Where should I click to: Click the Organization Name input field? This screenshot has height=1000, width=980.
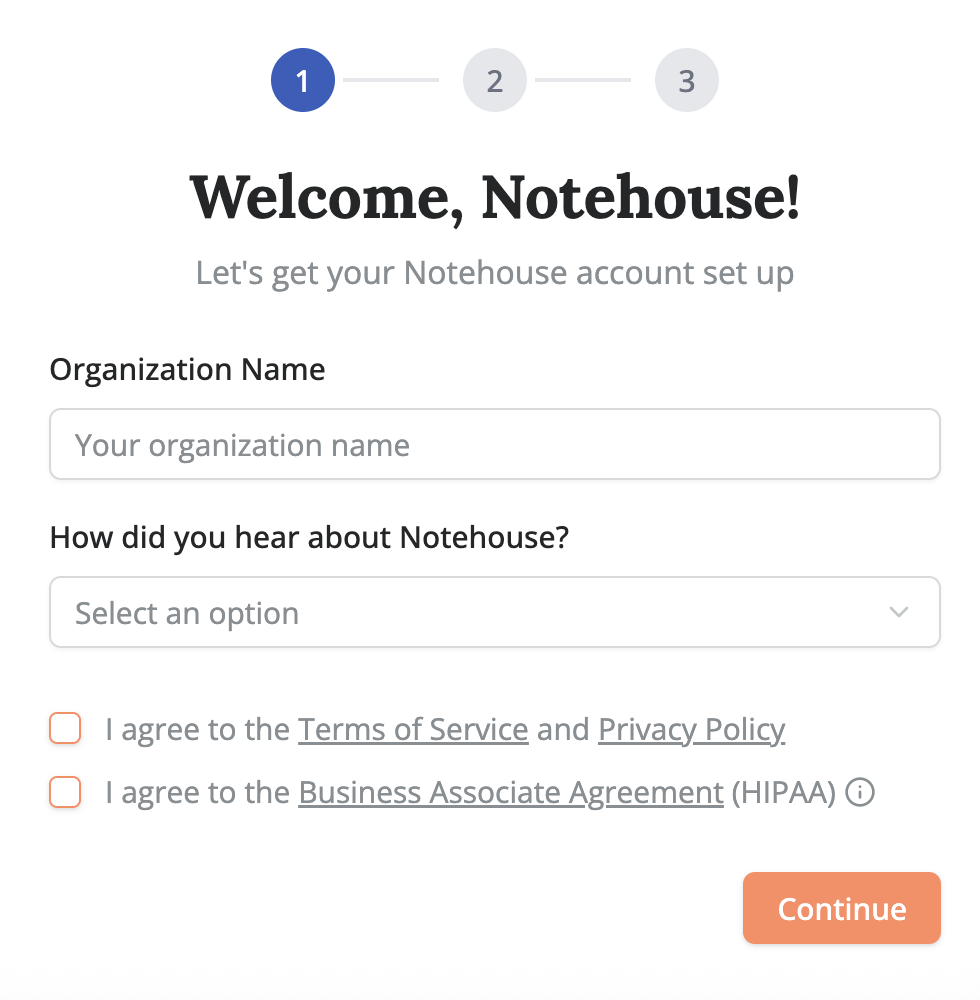[x=495, y=444]
